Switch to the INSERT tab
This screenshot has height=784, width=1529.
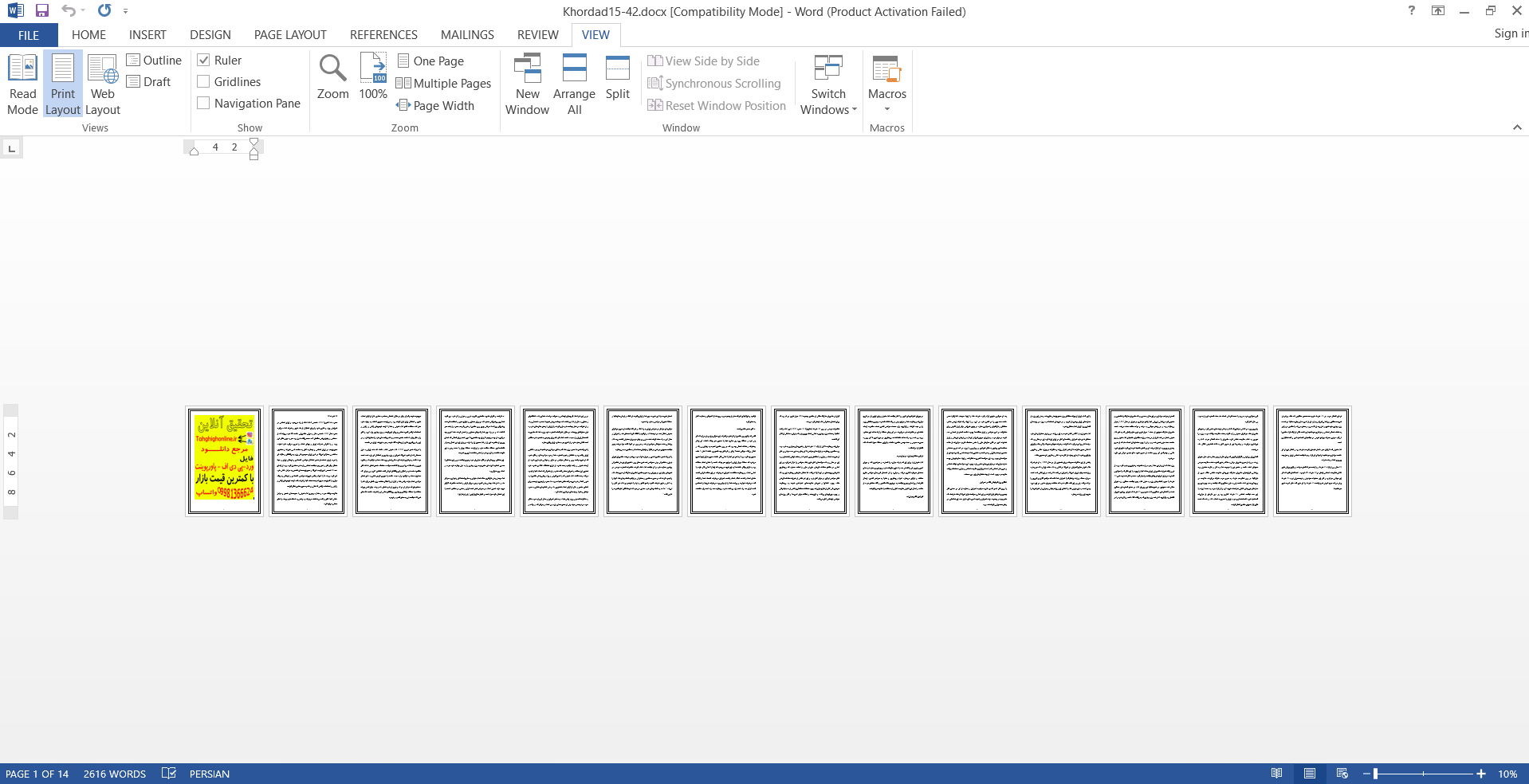147,35
